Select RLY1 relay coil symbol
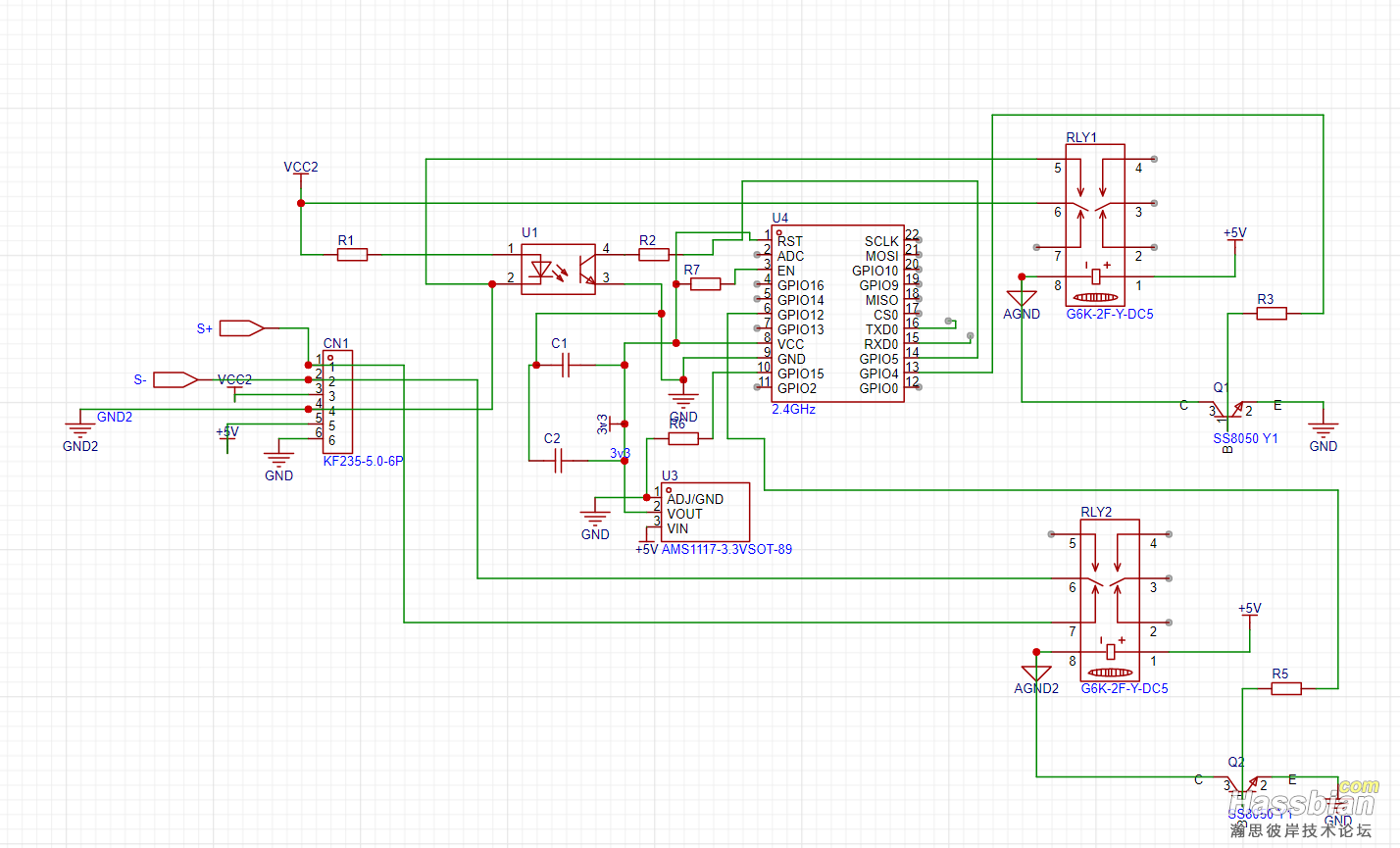Viewport: 1400px width, 848px height. point(1095,277)
